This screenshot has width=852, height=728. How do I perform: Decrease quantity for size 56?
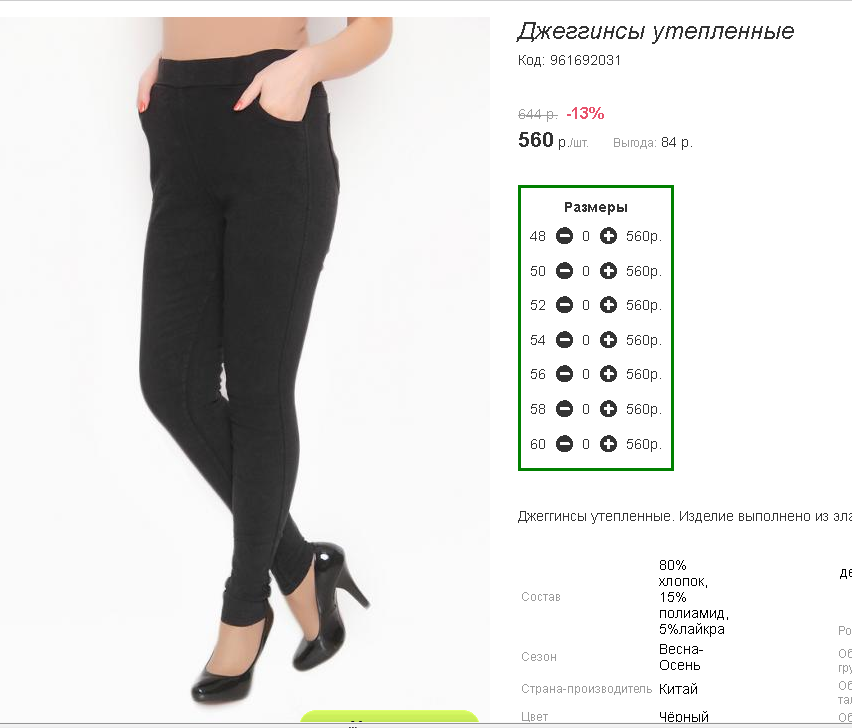click(x=564, y=374)
